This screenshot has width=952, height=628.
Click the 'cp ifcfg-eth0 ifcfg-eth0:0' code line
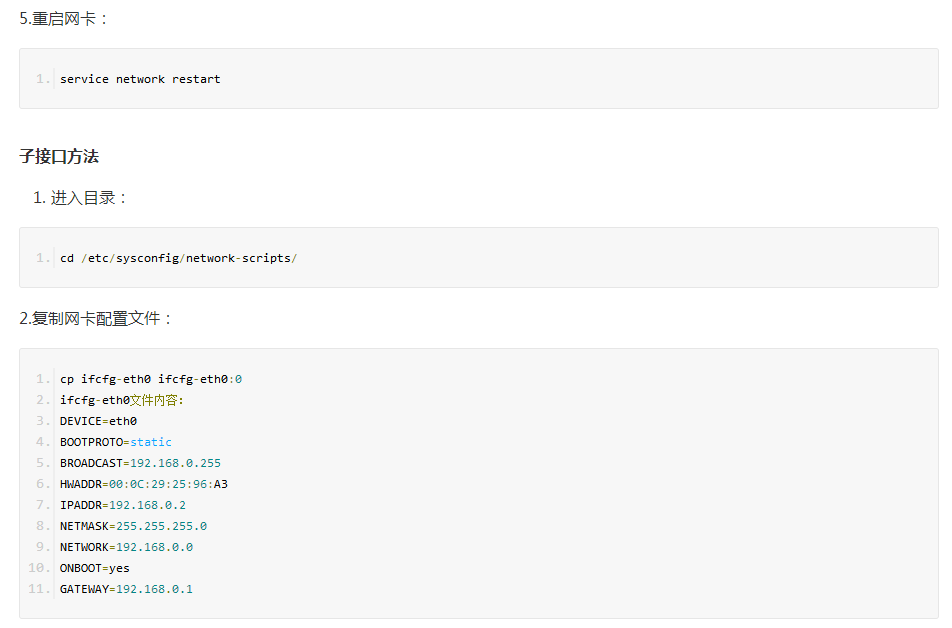click(x=151, y=379)
